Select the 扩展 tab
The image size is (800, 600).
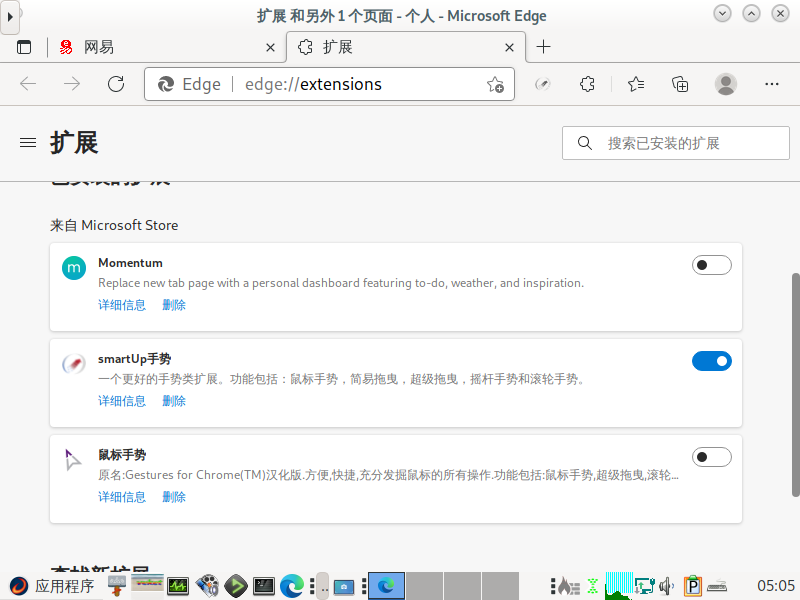[x=406, y=47]
